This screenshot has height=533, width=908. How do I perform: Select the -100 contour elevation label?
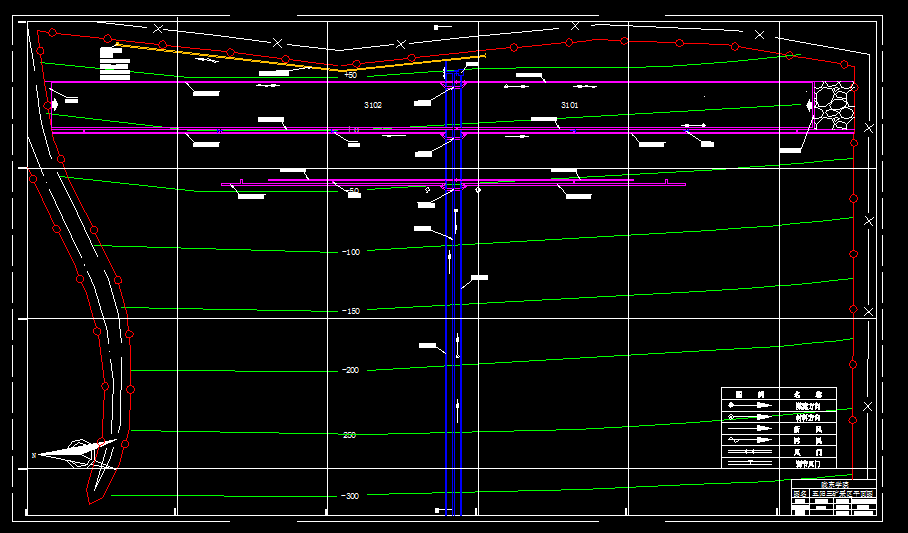[351, 252]
